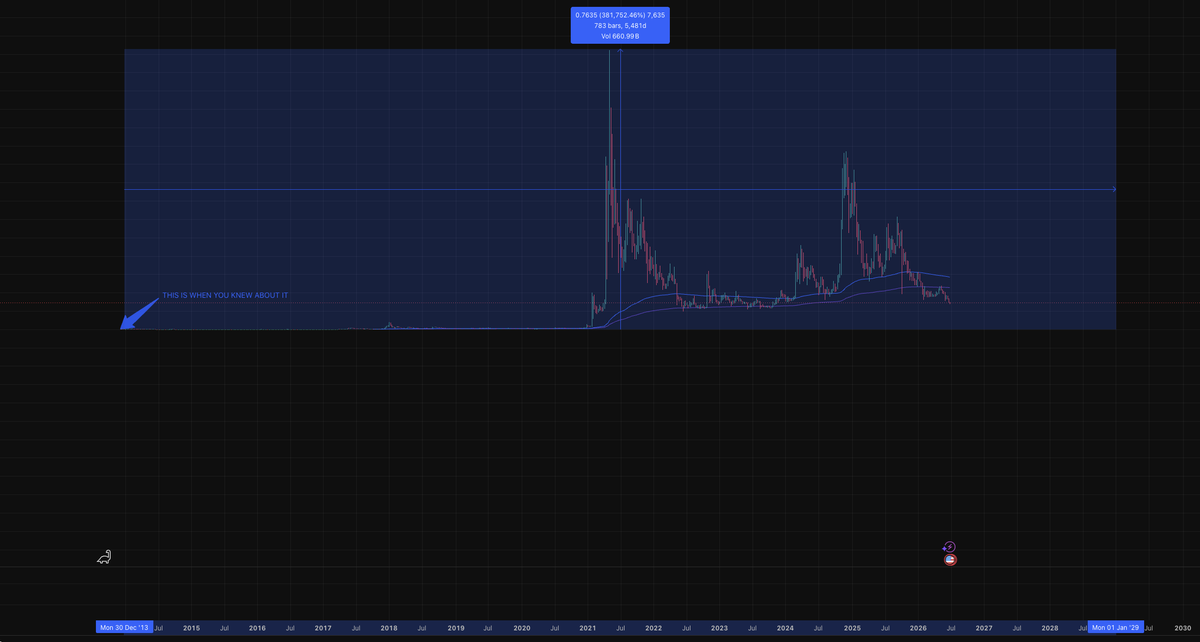This screenshot has height=642, width=1200.
Task: Click the 2027 label on time axis
Action: tap(984, 628)
